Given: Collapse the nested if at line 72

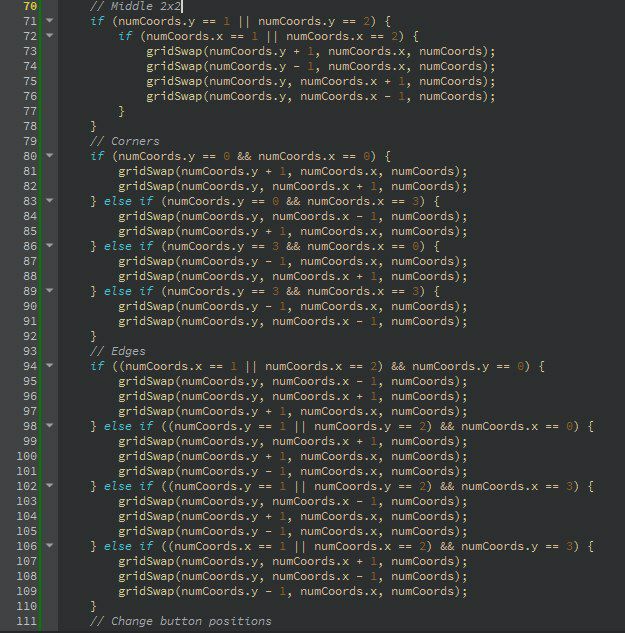Looking at the screenshot, I should tap(50, 35).
